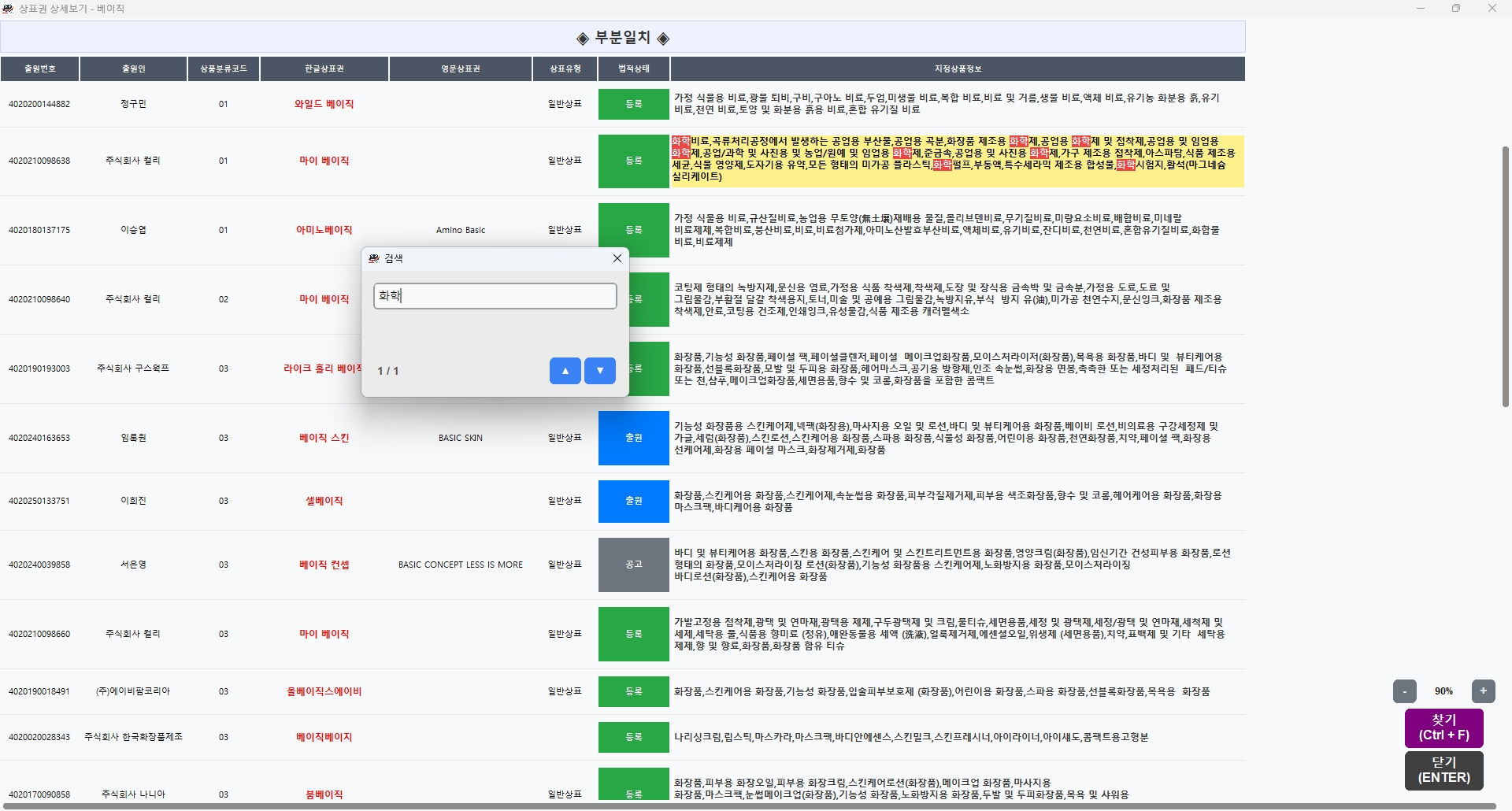Click application number 4020200144882

[39, 104]
